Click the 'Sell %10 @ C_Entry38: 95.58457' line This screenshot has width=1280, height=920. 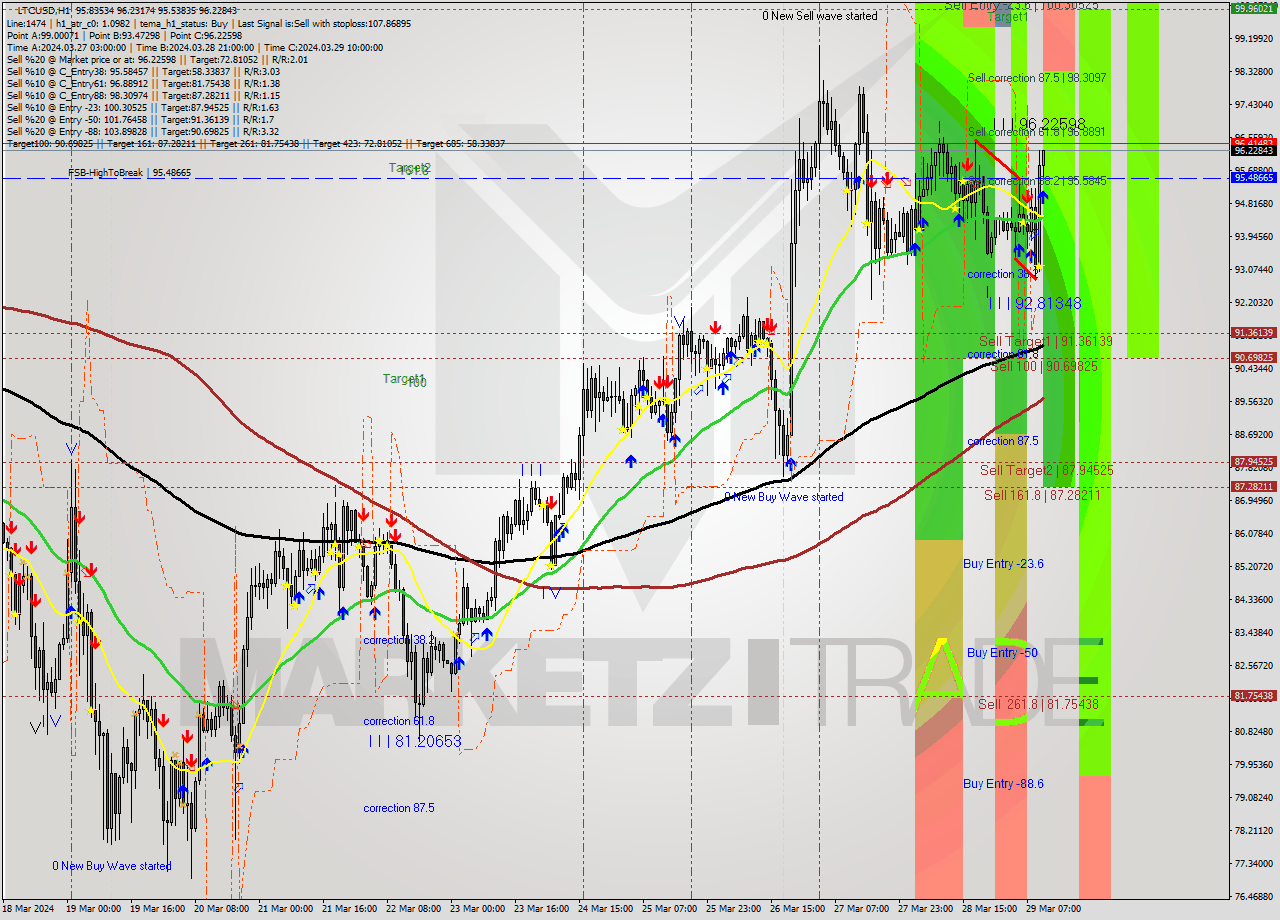coord(143,71)
